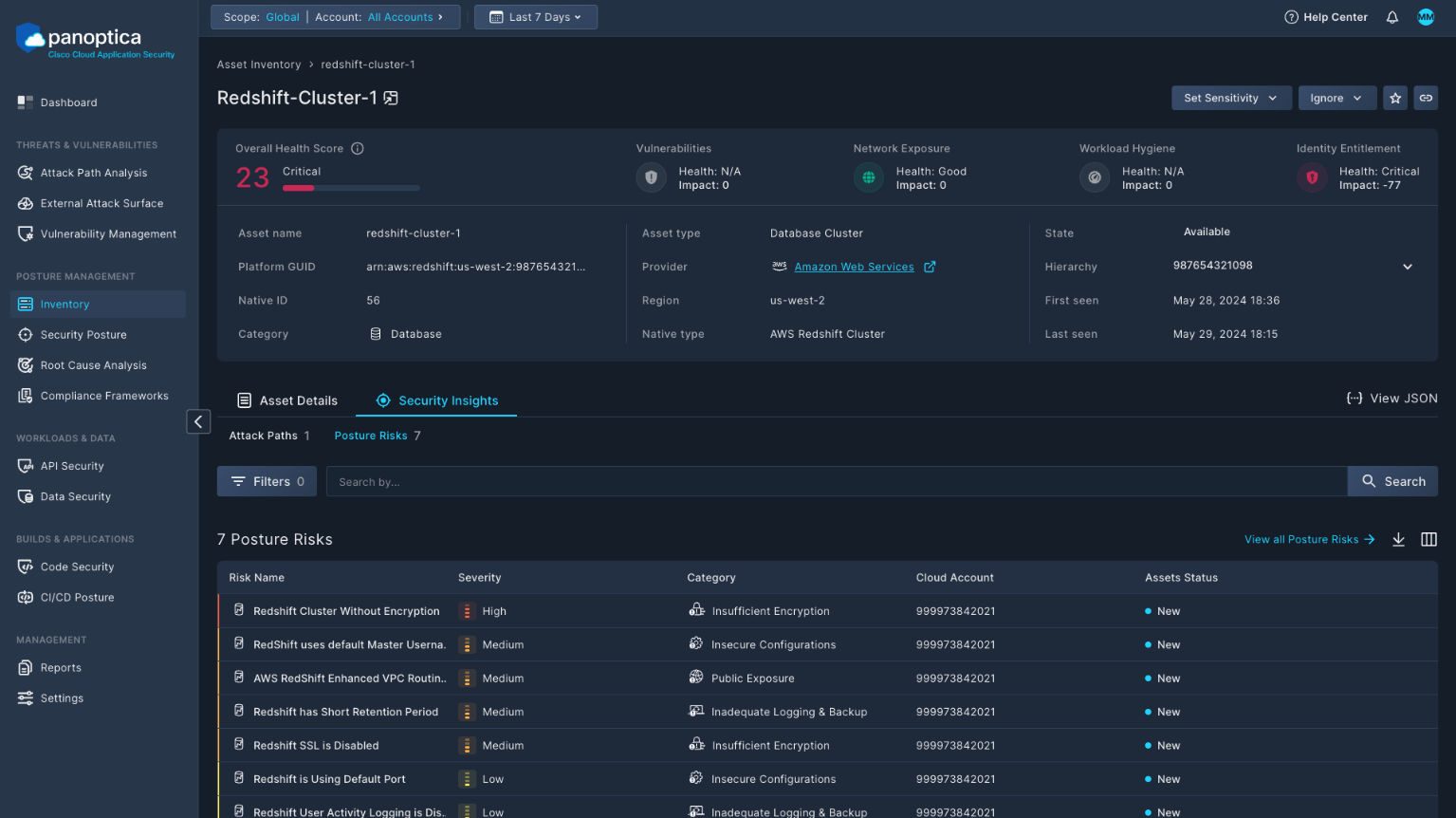Open Redshift Cluster Without Encryption risk
1456x818 pixels.
pyautogui.click(x=346, y=611)
